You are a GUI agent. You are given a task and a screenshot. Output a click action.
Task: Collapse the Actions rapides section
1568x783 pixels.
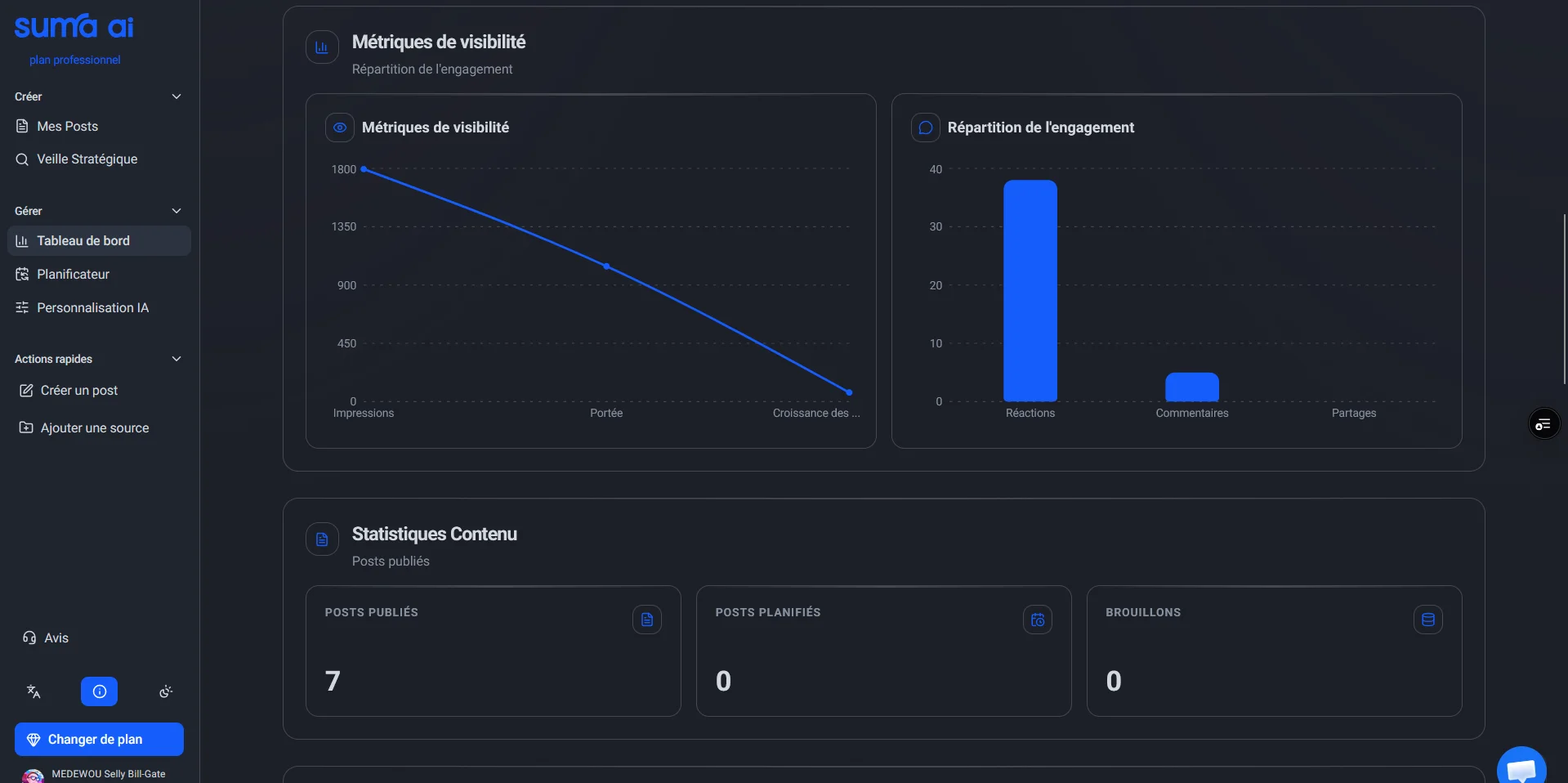point(176,359)
